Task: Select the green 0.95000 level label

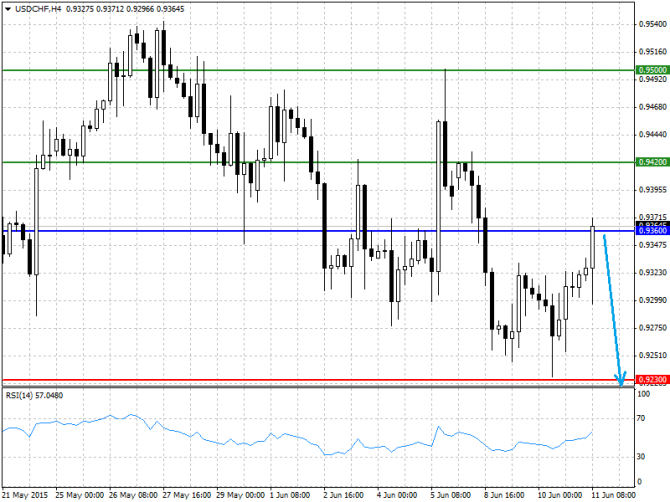Action: tap(652, 70)
